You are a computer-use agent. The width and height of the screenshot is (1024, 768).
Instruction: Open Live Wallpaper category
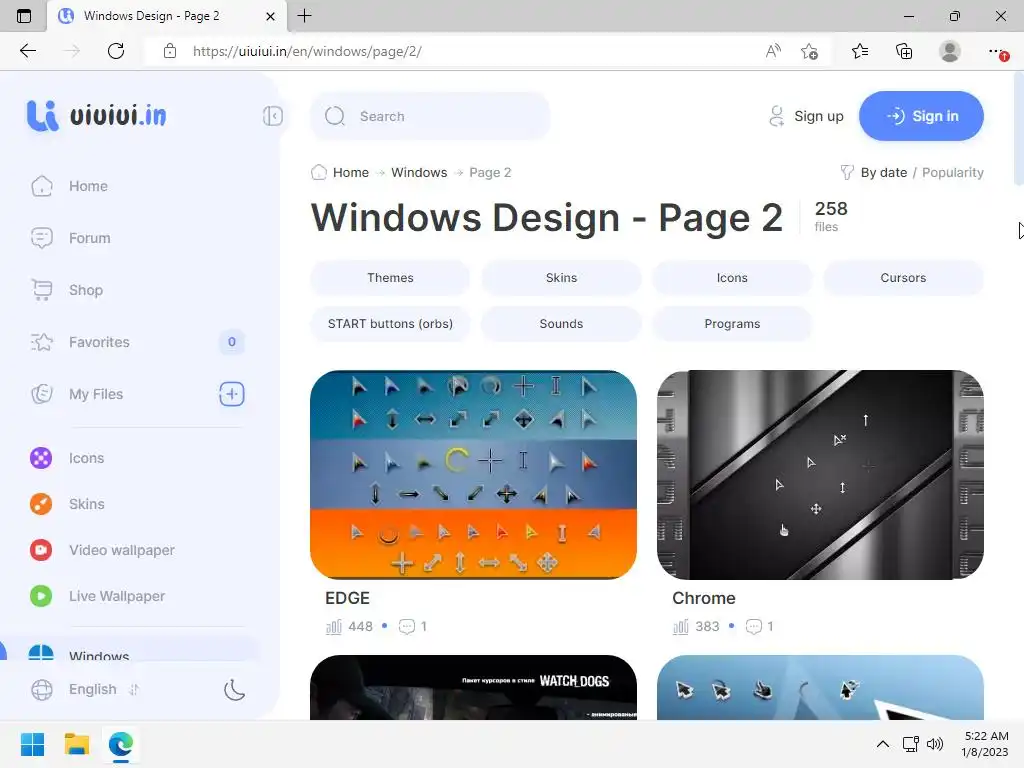[x=117, y=596]
